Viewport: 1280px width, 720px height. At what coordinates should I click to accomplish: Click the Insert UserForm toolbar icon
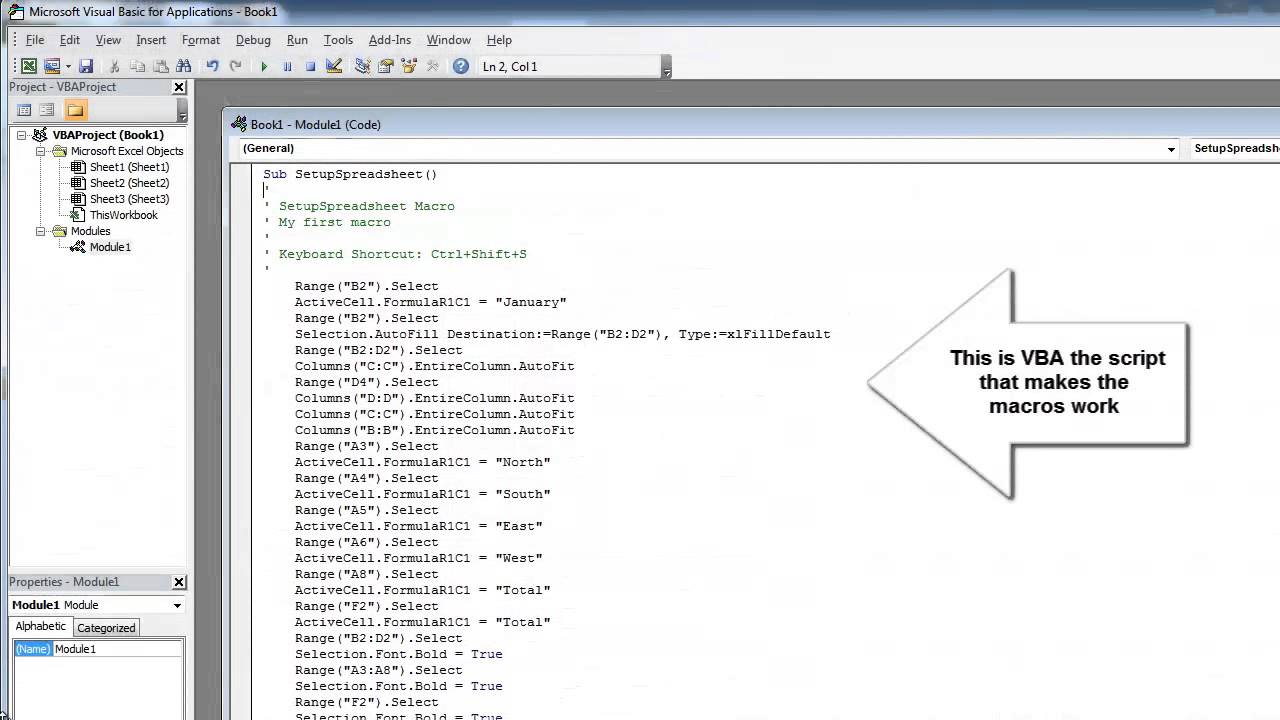click(52, 66)
